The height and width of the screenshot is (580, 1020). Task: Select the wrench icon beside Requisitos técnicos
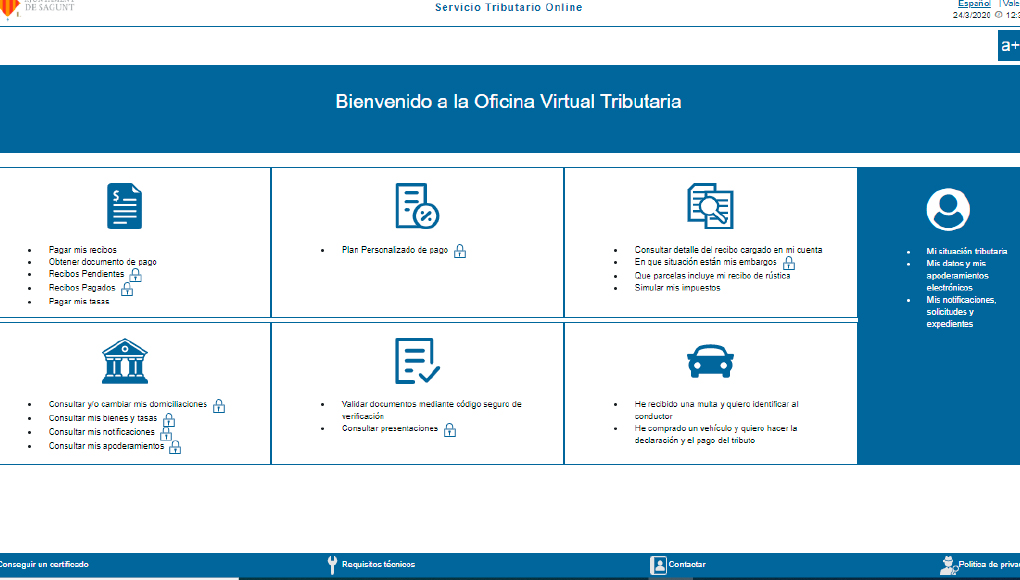(334, 563)
